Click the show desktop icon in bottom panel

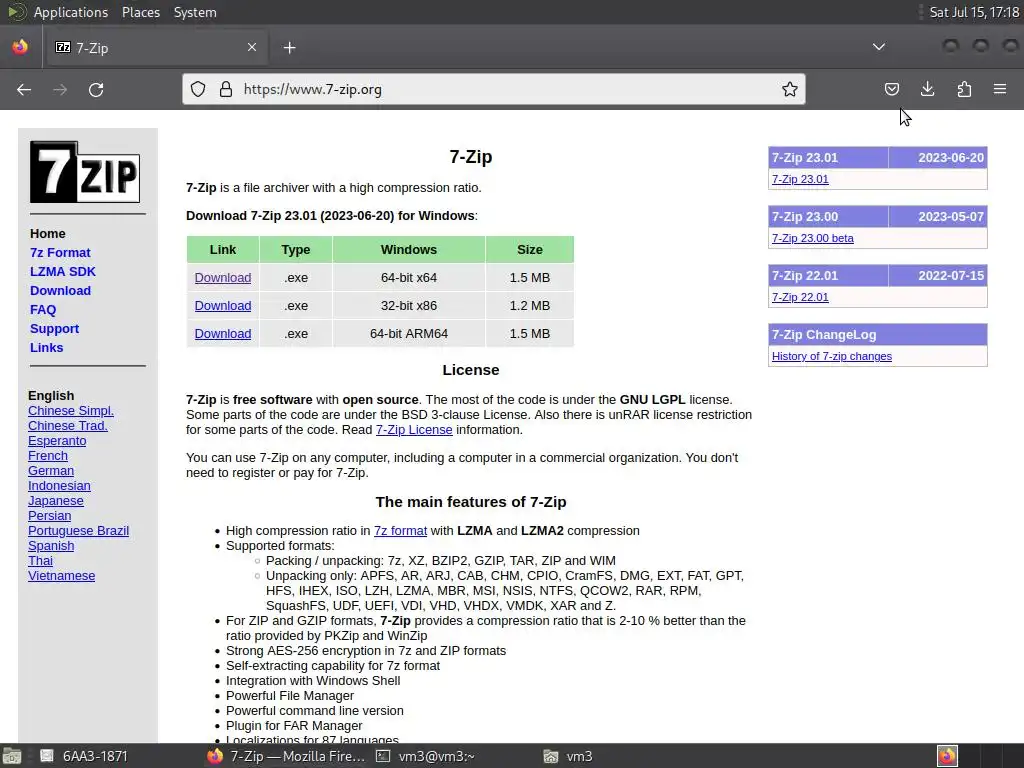pos(11,756)
